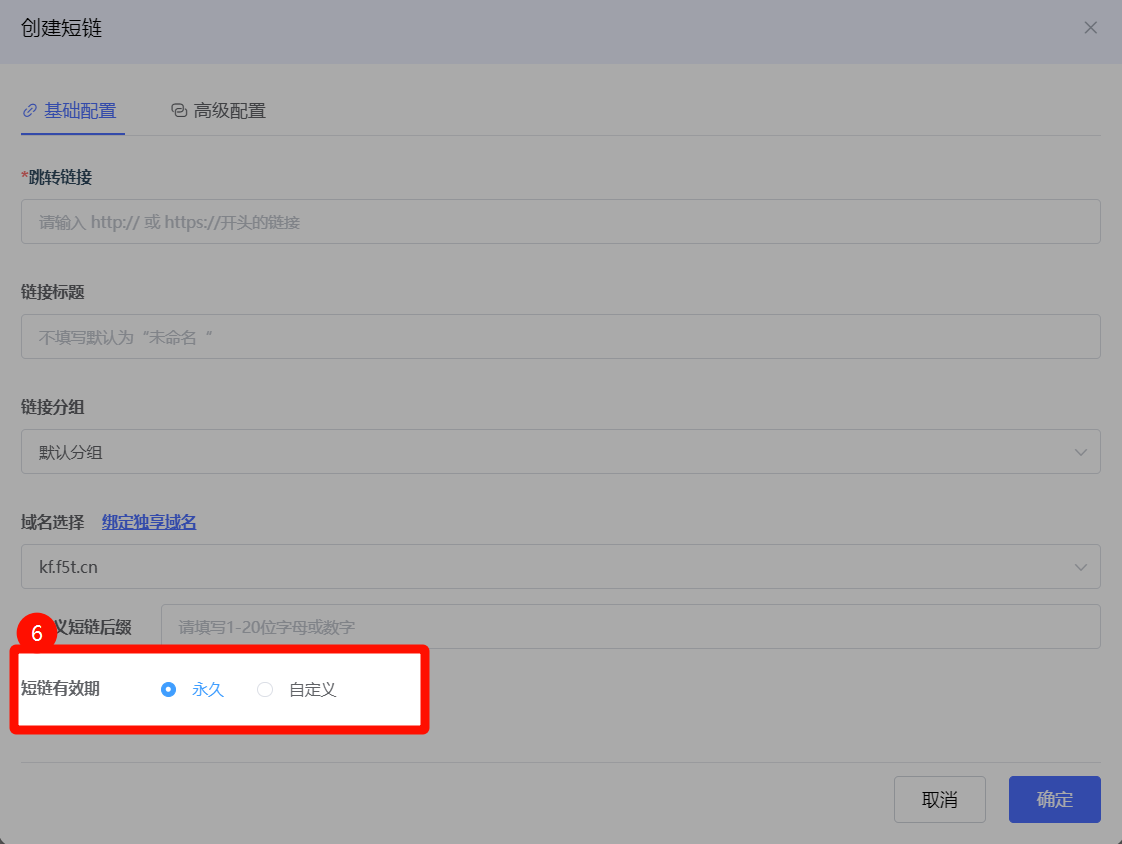Click the linked-rings icon beside 高级配置
The image size is (1122, 844).
(179, 111)
